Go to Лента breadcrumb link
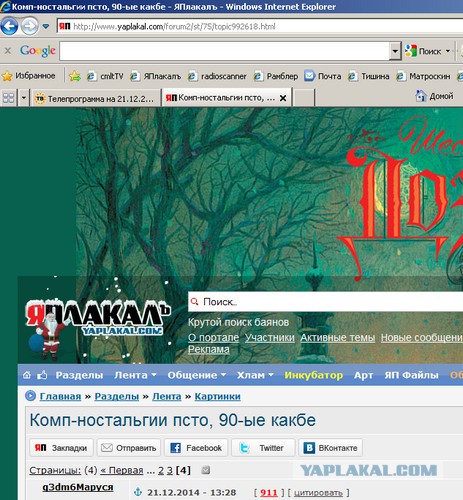Image resolution: width=463 pixels, height=500 pixels. point(167,396)
